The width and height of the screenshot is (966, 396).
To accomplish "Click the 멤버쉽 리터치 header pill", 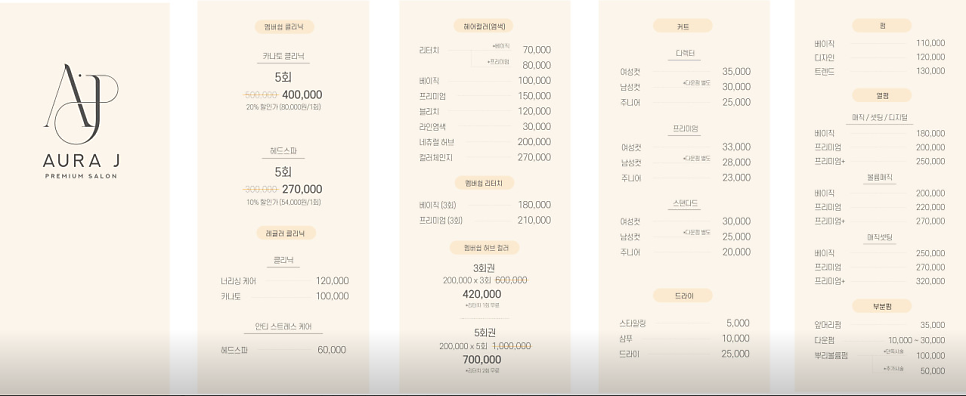I will [484, 183].
